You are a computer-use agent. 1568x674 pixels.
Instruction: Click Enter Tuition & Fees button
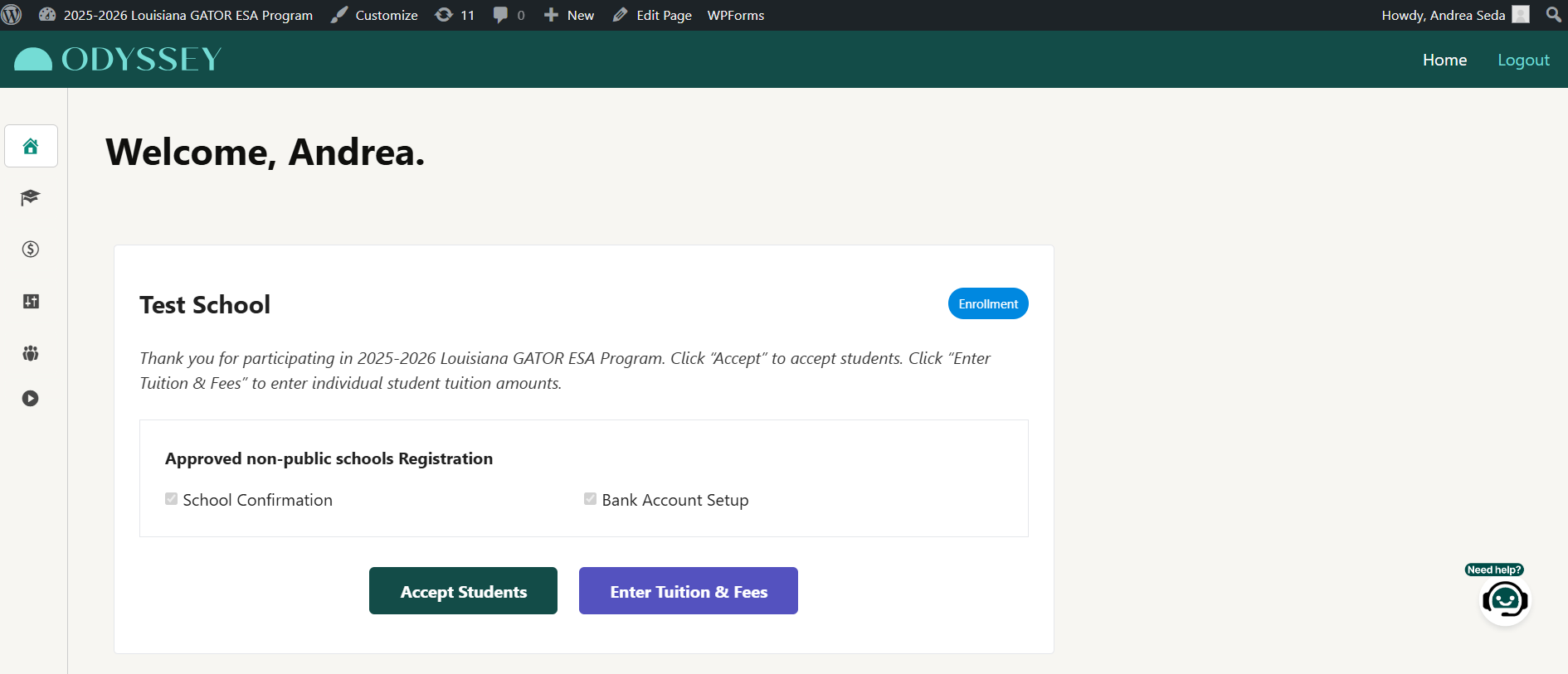coord(688,591)
